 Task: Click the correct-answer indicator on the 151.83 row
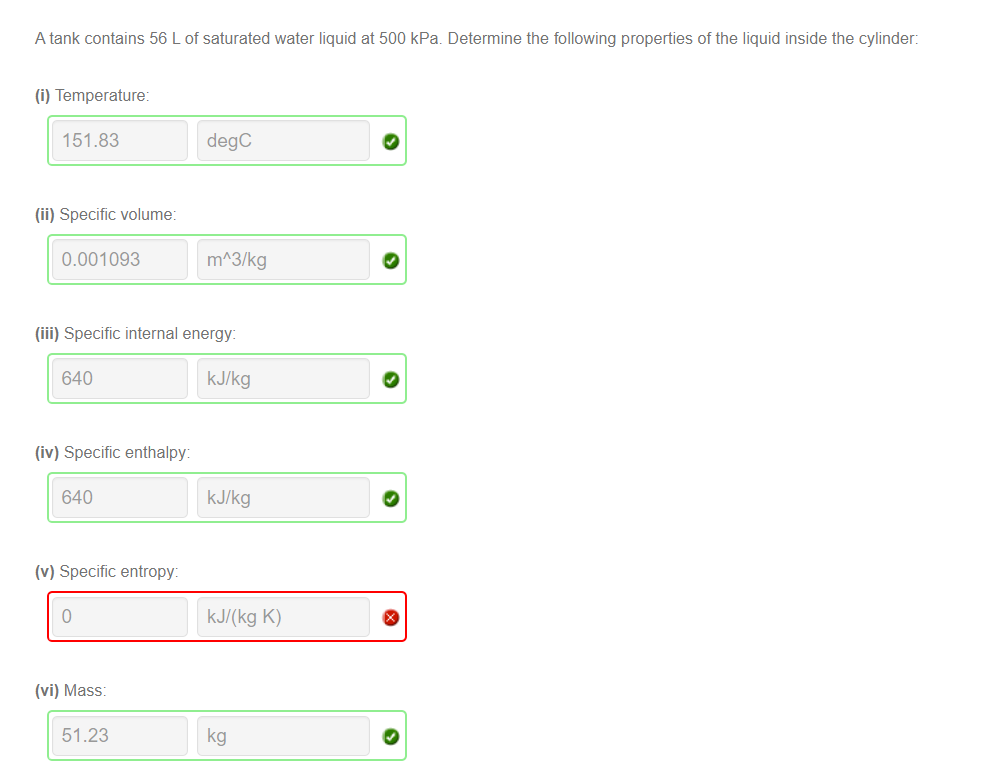390,141
